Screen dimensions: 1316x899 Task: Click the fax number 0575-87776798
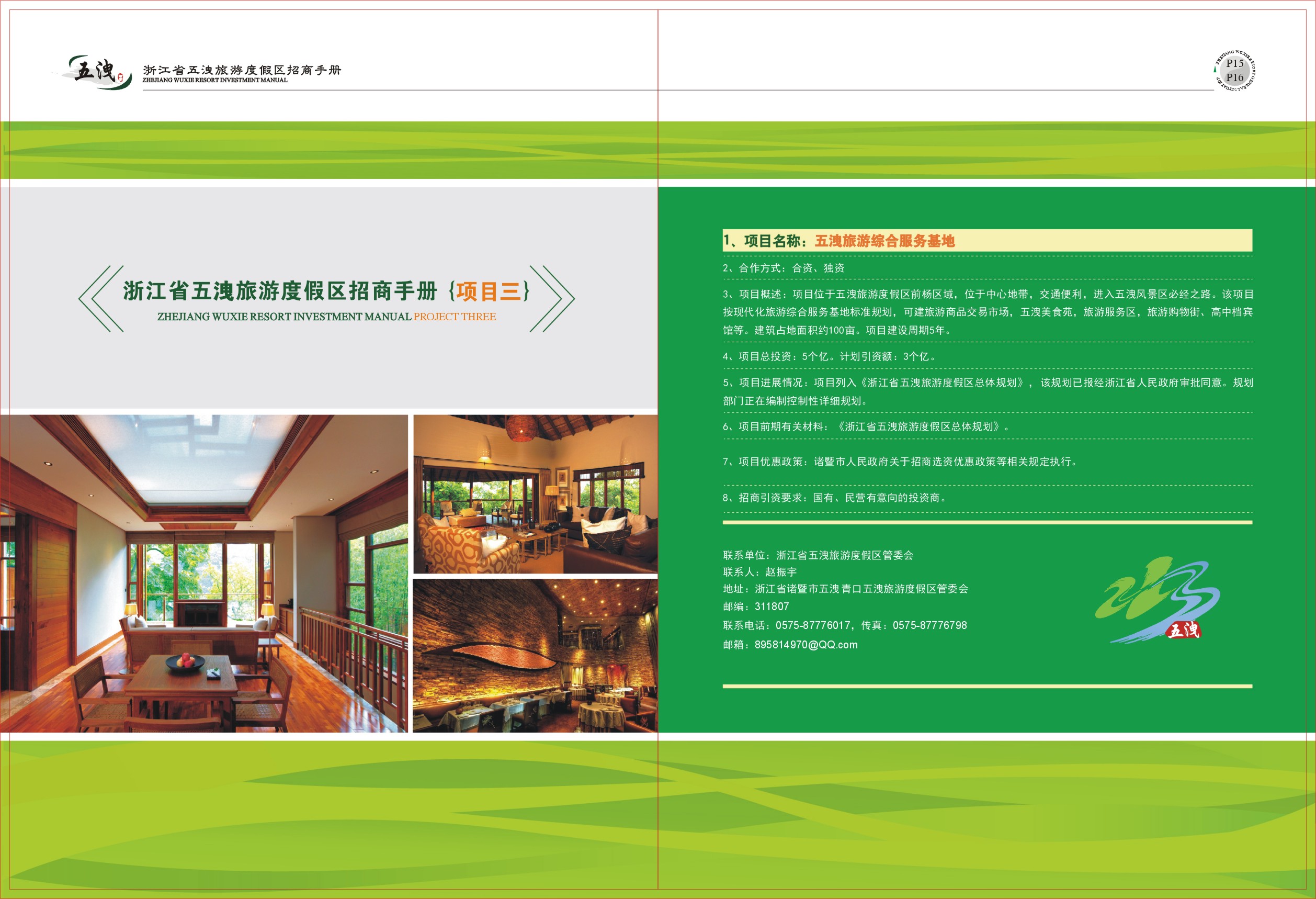point(930,625)
